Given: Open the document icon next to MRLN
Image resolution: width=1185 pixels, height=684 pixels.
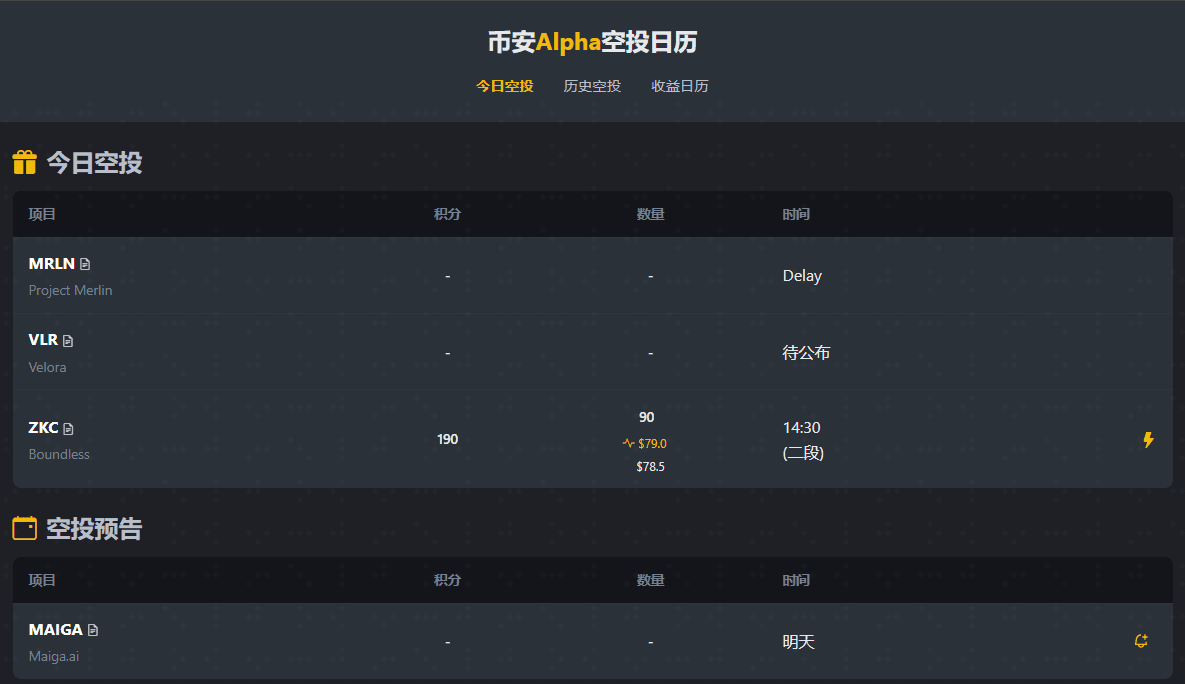Looking at the screenshot, I should pyautogui.click(x=85, y=264).
